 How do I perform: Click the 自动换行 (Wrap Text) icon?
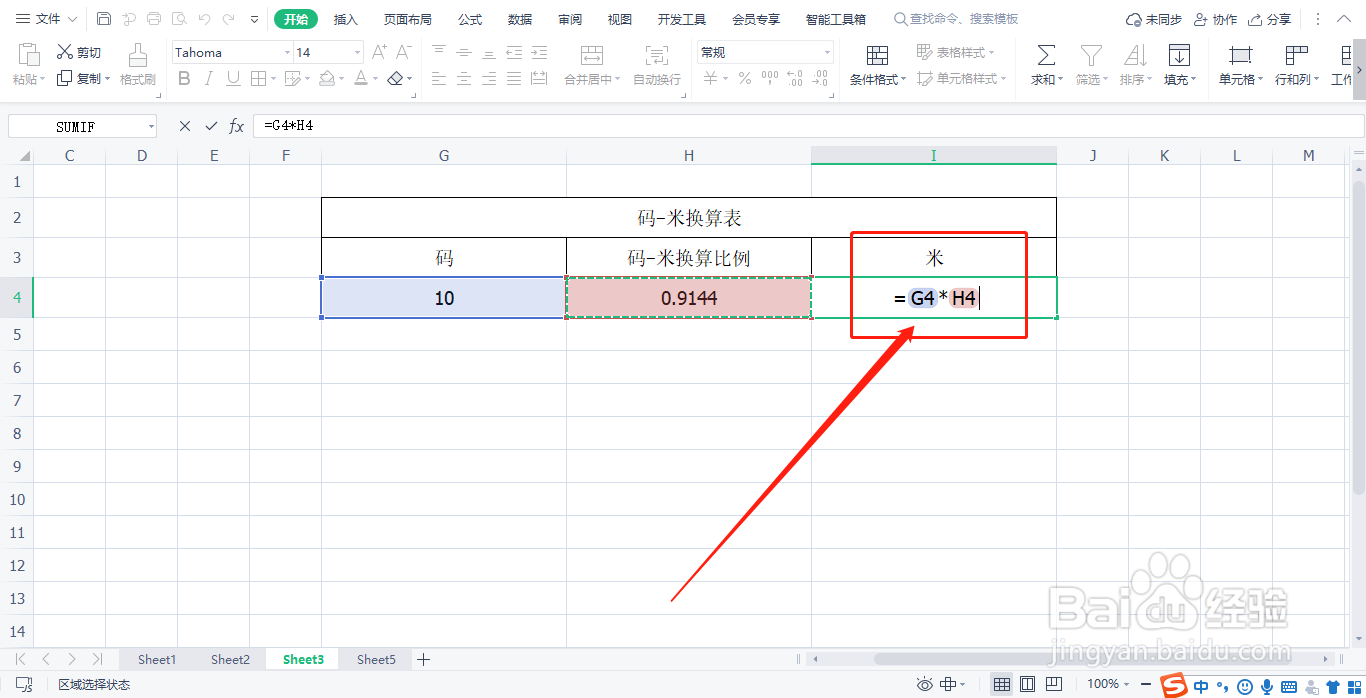pos(655,64)
